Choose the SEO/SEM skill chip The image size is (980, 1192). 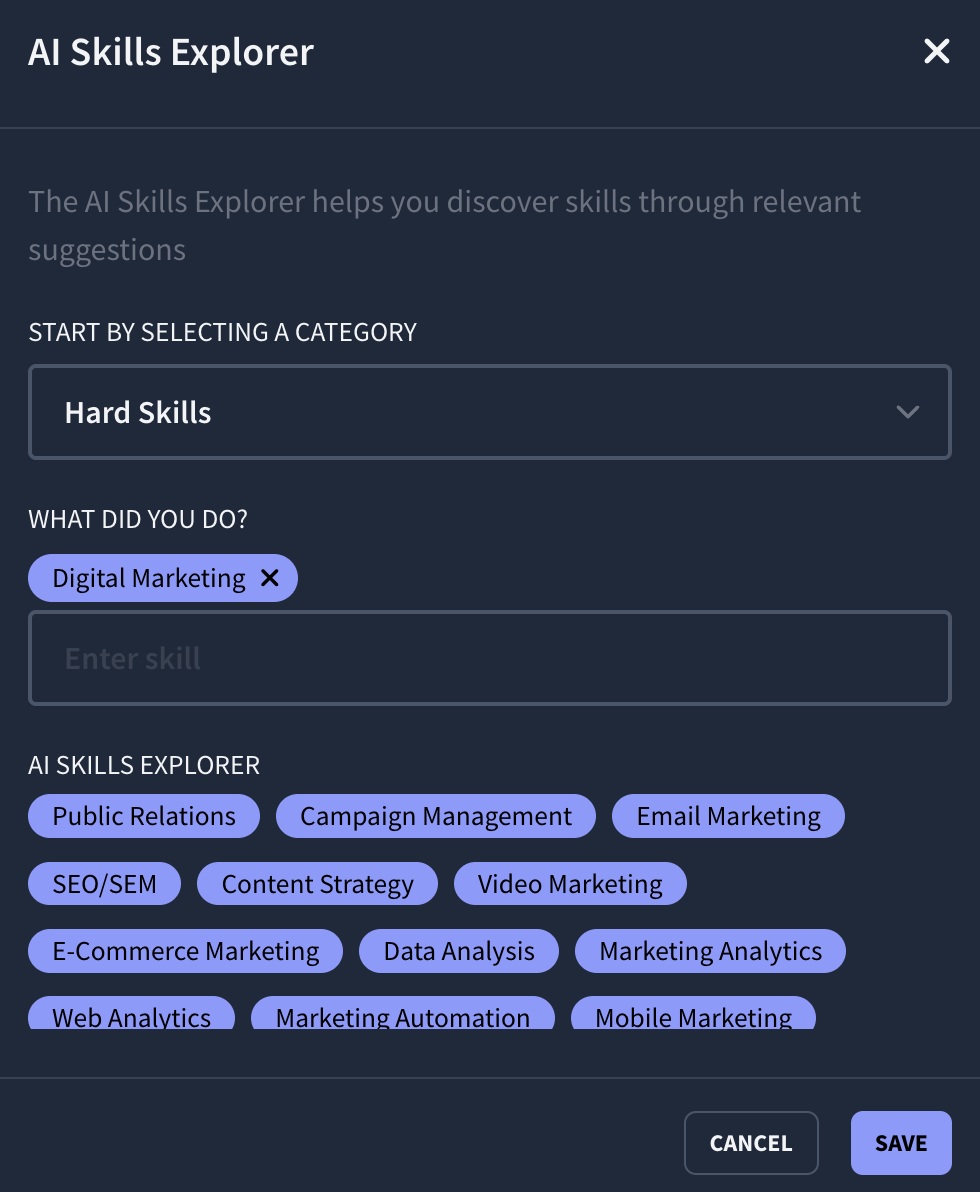[x=104, y=883]
